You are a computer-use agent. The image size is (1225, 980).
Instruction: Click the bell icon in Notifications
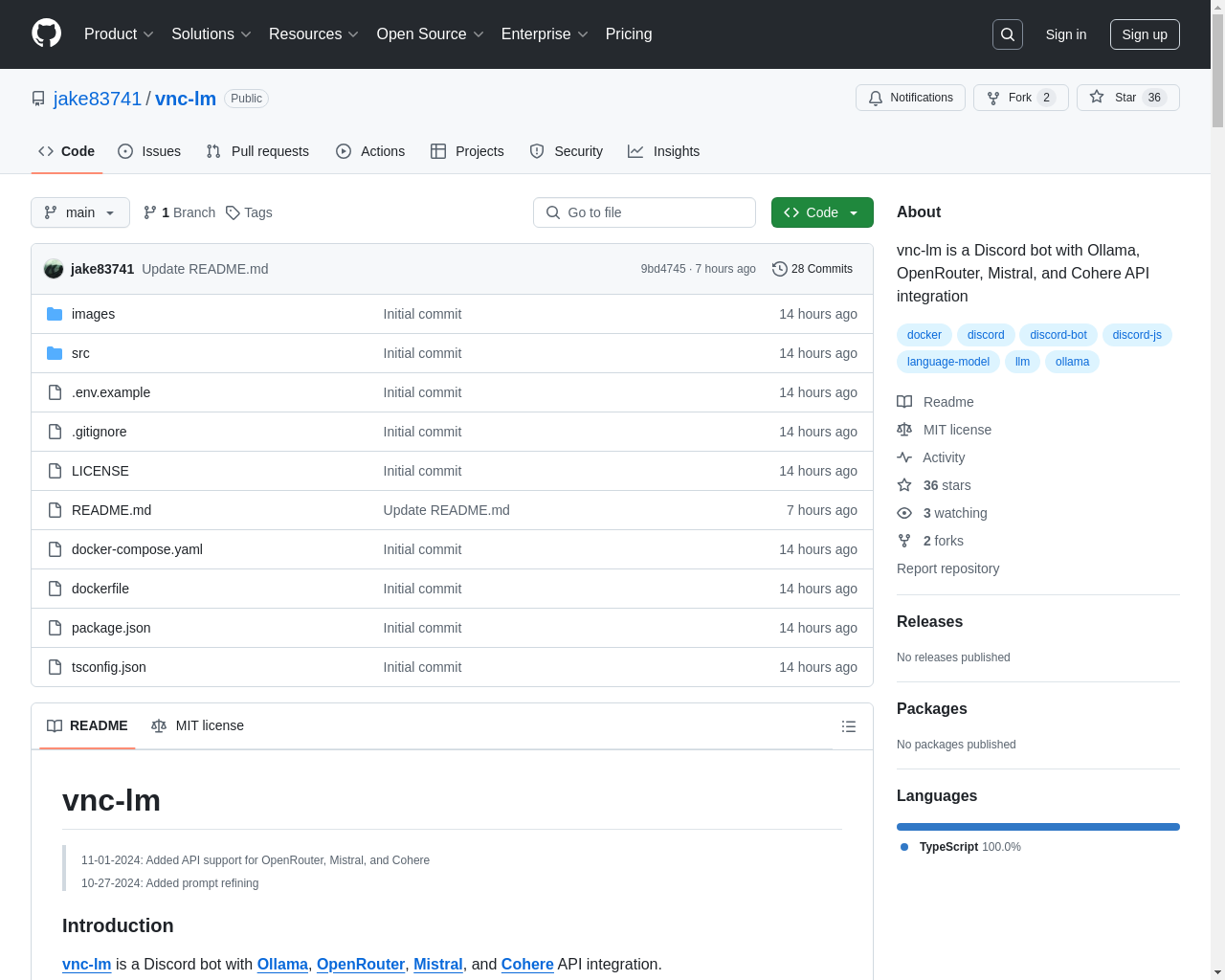click(x=876, y=98)
